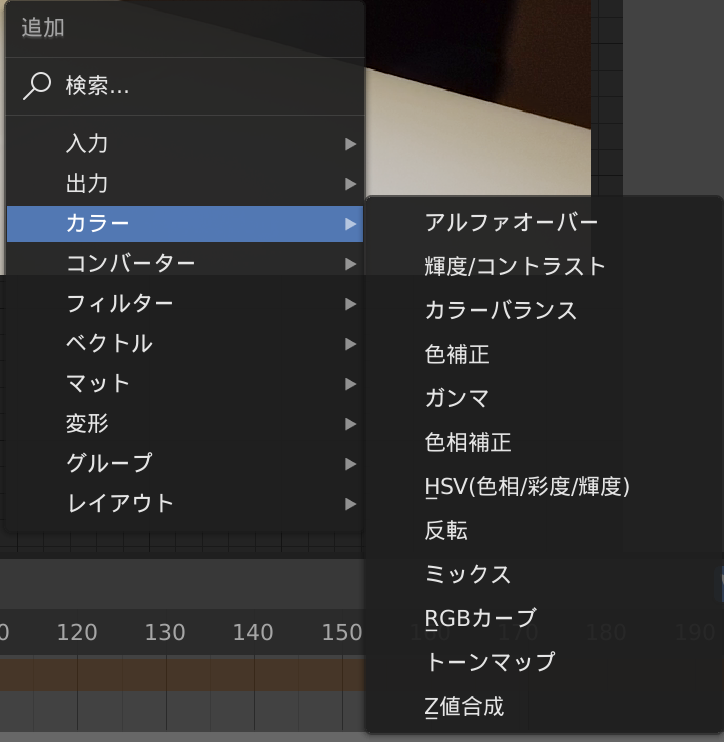Open the コンバーター submenu
This screenshot has height=742, width=724.
click(185, 264)
